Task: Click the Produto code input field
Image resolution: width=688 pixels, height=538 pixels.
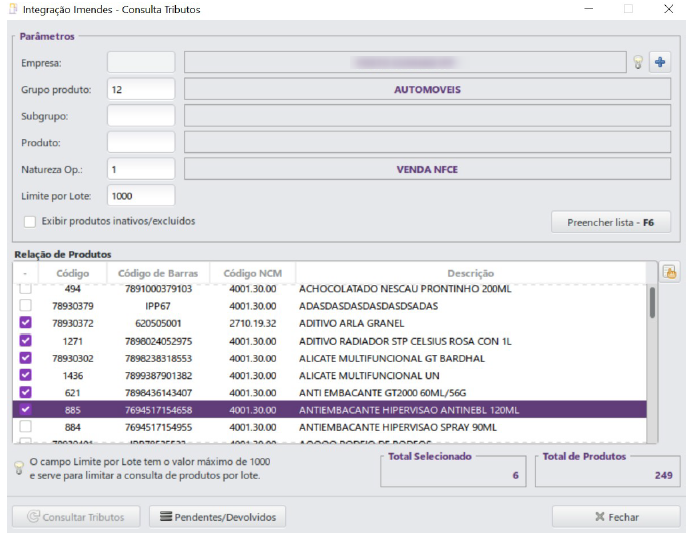Action: [x=141, y=142]
